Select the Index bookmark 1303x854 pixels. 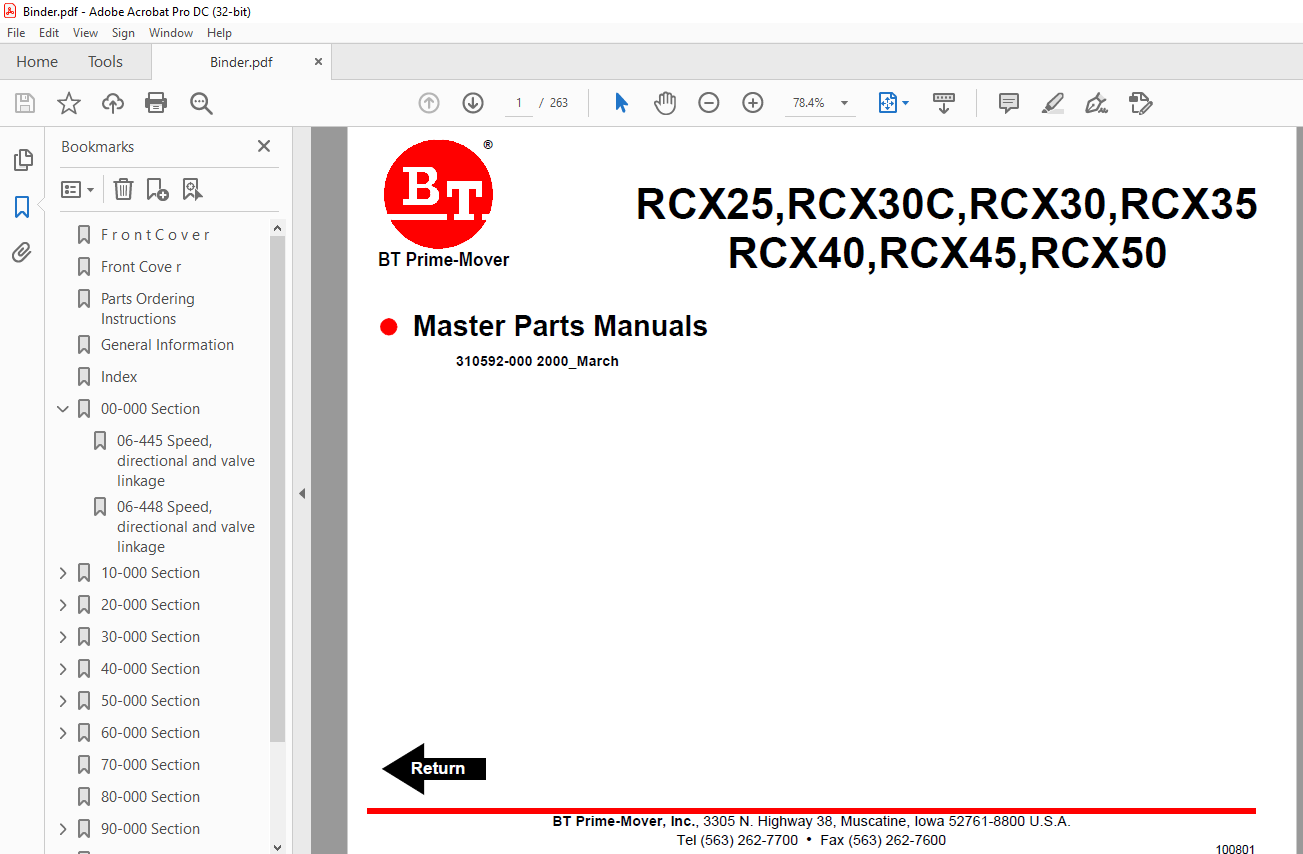click(119, 377)
